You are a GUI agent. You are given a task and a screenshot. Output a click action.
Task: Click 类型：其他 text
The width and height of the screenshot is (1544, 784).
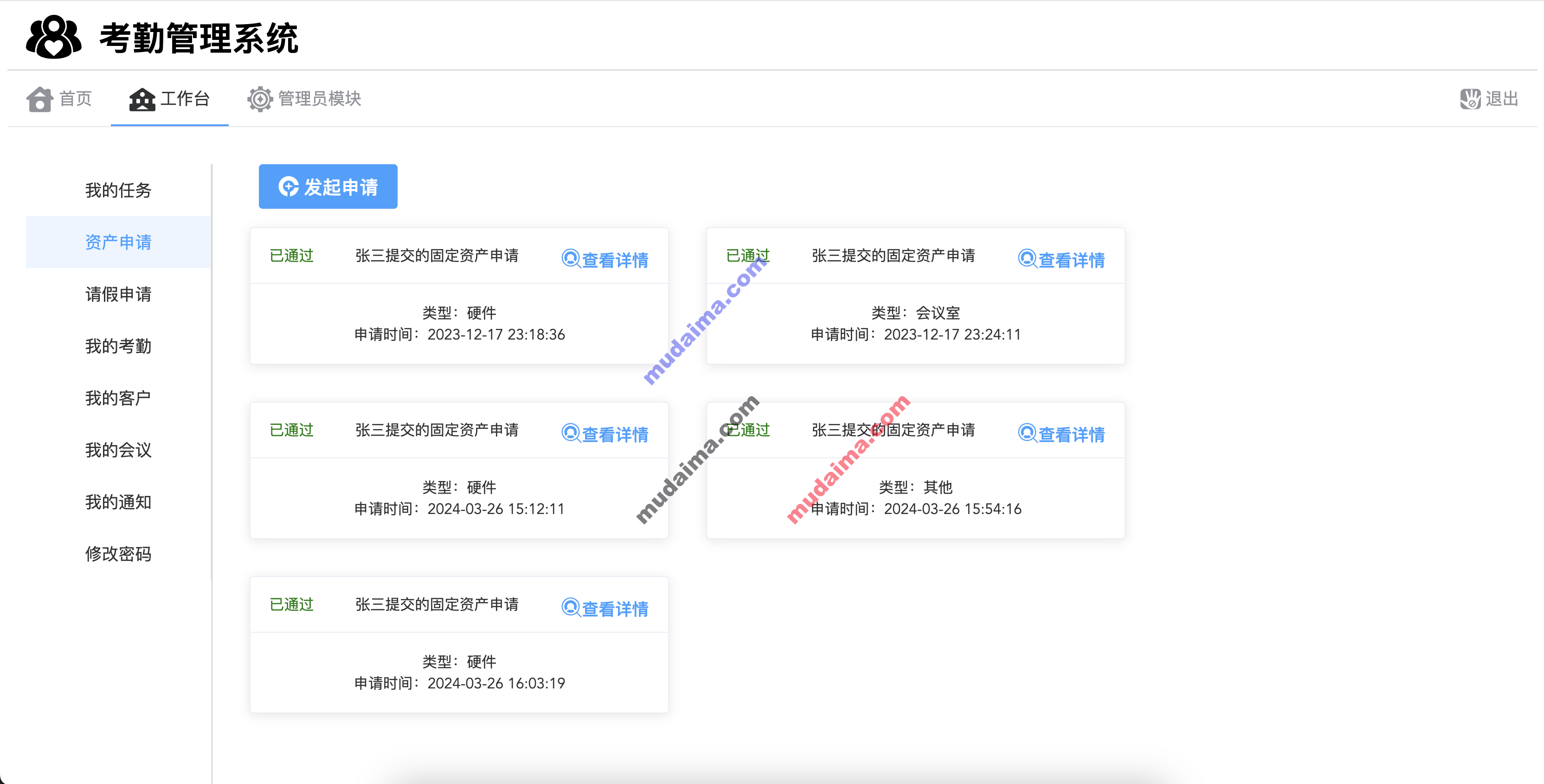coord(916,487)
